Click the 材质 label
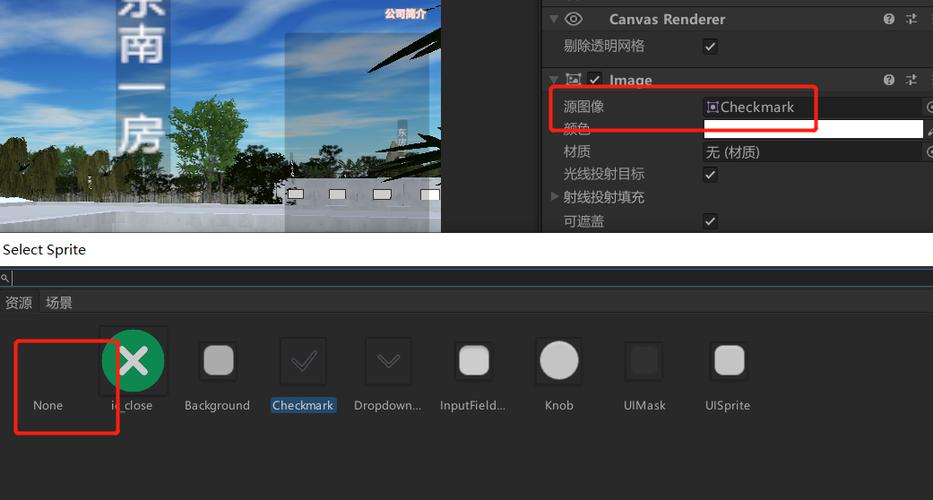This screenshot has width=933, height=500. coord(577,152)
